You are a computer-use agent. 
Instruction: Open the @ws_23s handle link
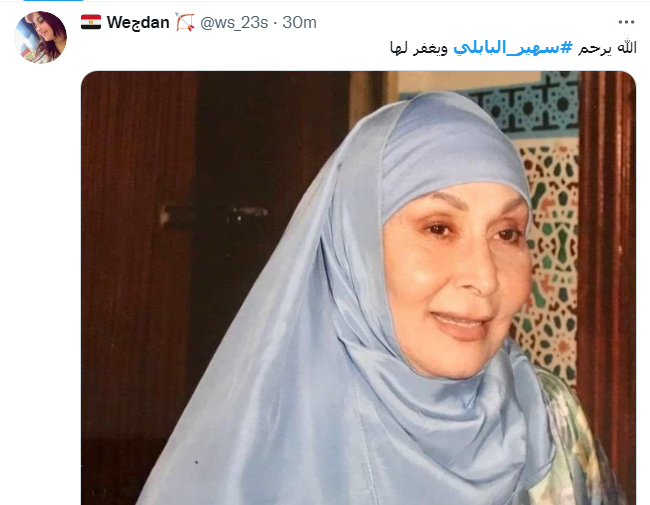pos(234,23)
